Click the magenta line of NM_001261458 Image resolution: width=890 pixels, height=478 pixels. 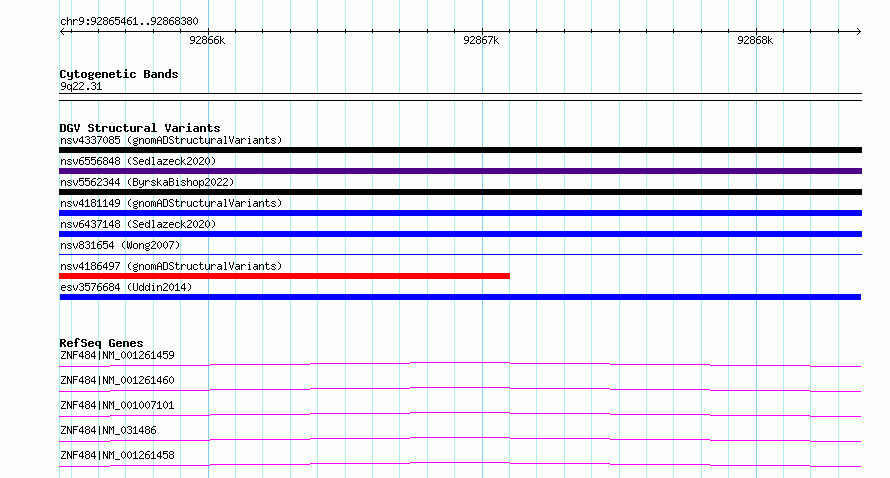pyautogui.click(x=460, y=464)
